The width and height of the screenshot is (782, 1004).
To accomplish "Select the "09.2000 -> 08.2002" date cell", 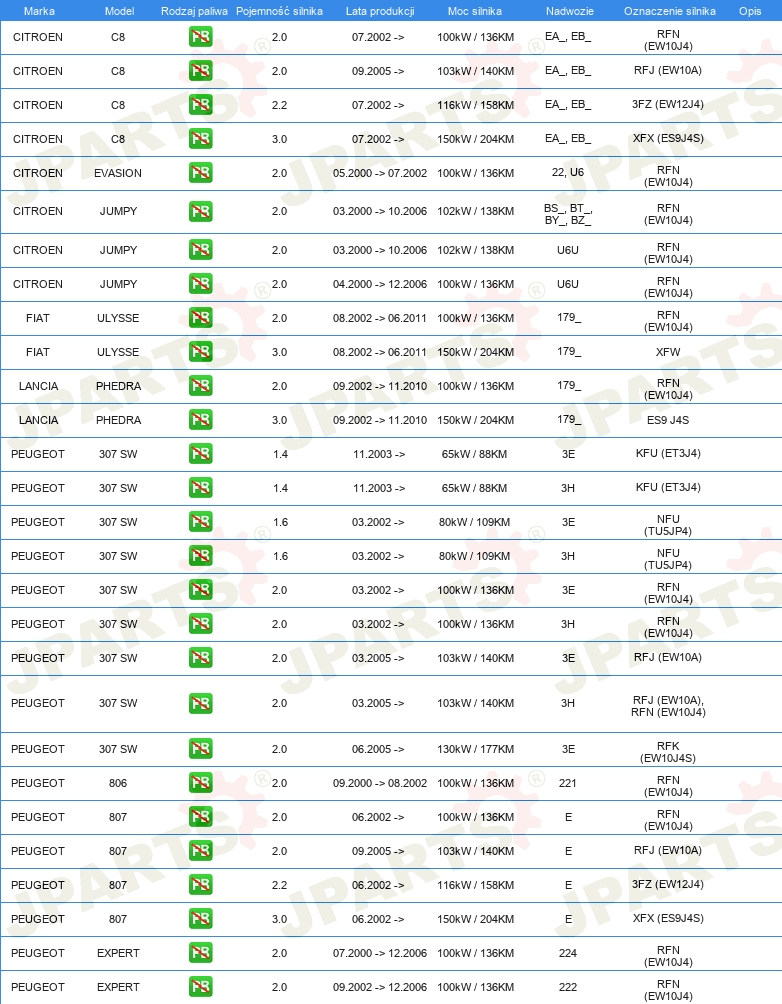I will point(380,782).
